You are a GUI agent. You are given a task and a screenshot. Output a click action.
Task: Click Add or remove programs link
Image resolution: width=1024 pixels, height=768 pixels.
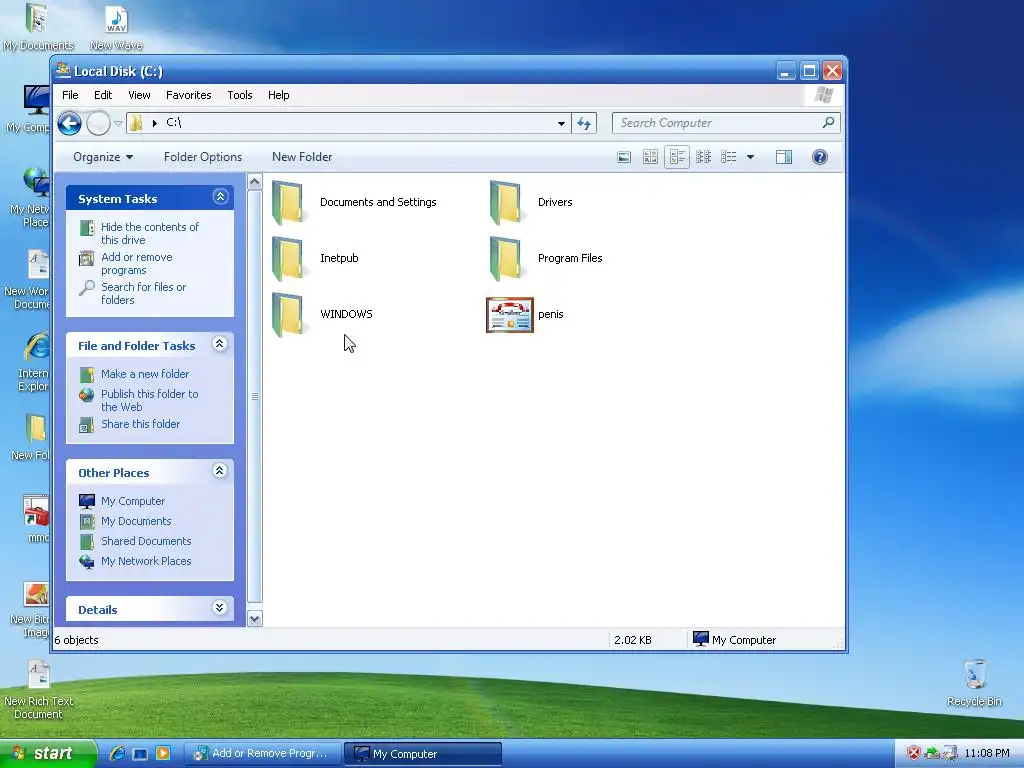(x=136, y=263)
